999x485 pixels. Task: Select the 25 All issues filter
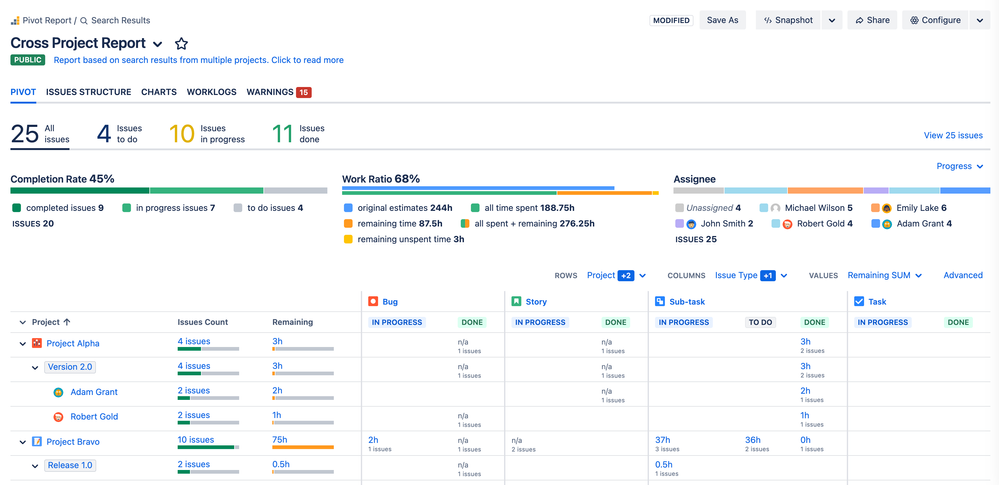click(x=40, y=134)
